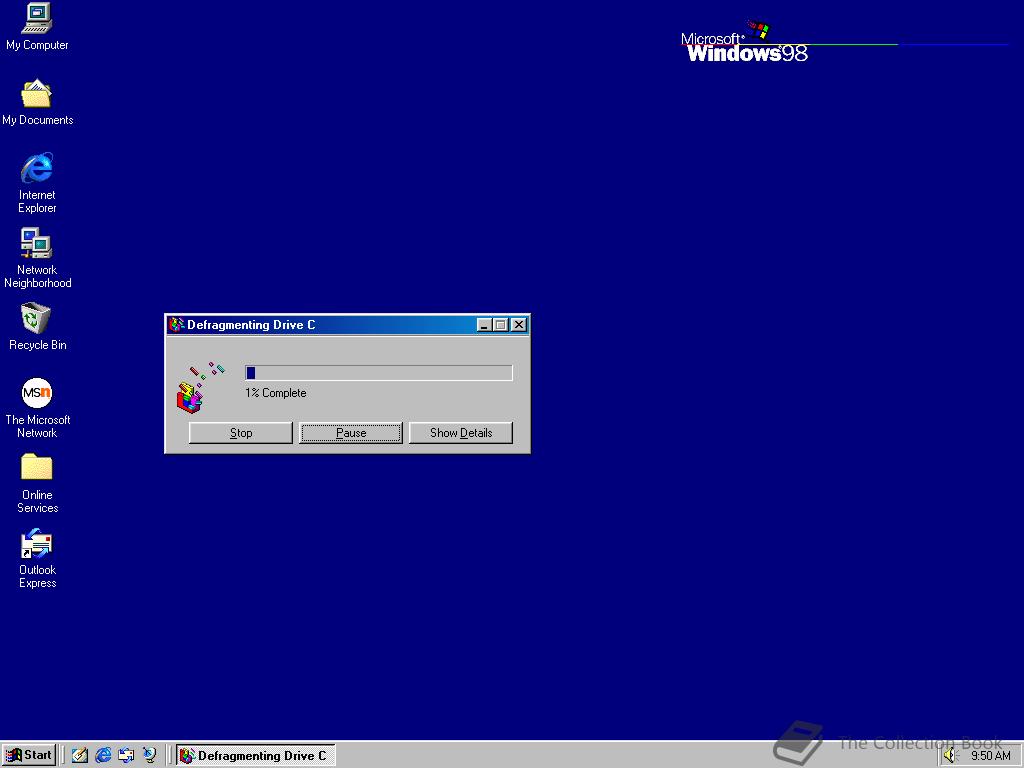This screenshot has width=1024, height=768.
Task: Click Show Desktop in Quick Launch
Action: (80, 755)
